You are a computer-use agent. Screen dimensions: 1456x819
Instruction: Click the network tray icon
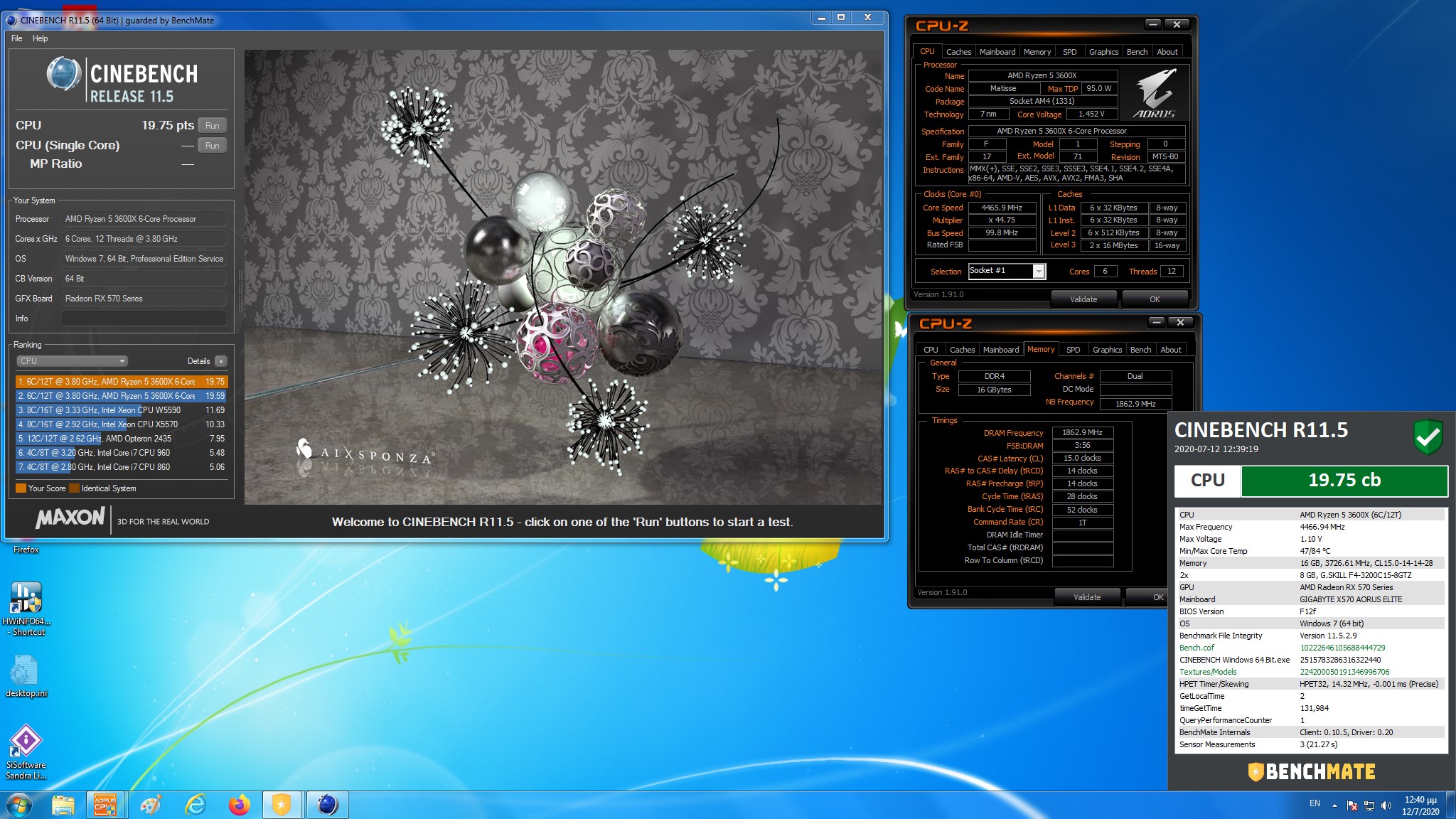[x=1369, y=805]
